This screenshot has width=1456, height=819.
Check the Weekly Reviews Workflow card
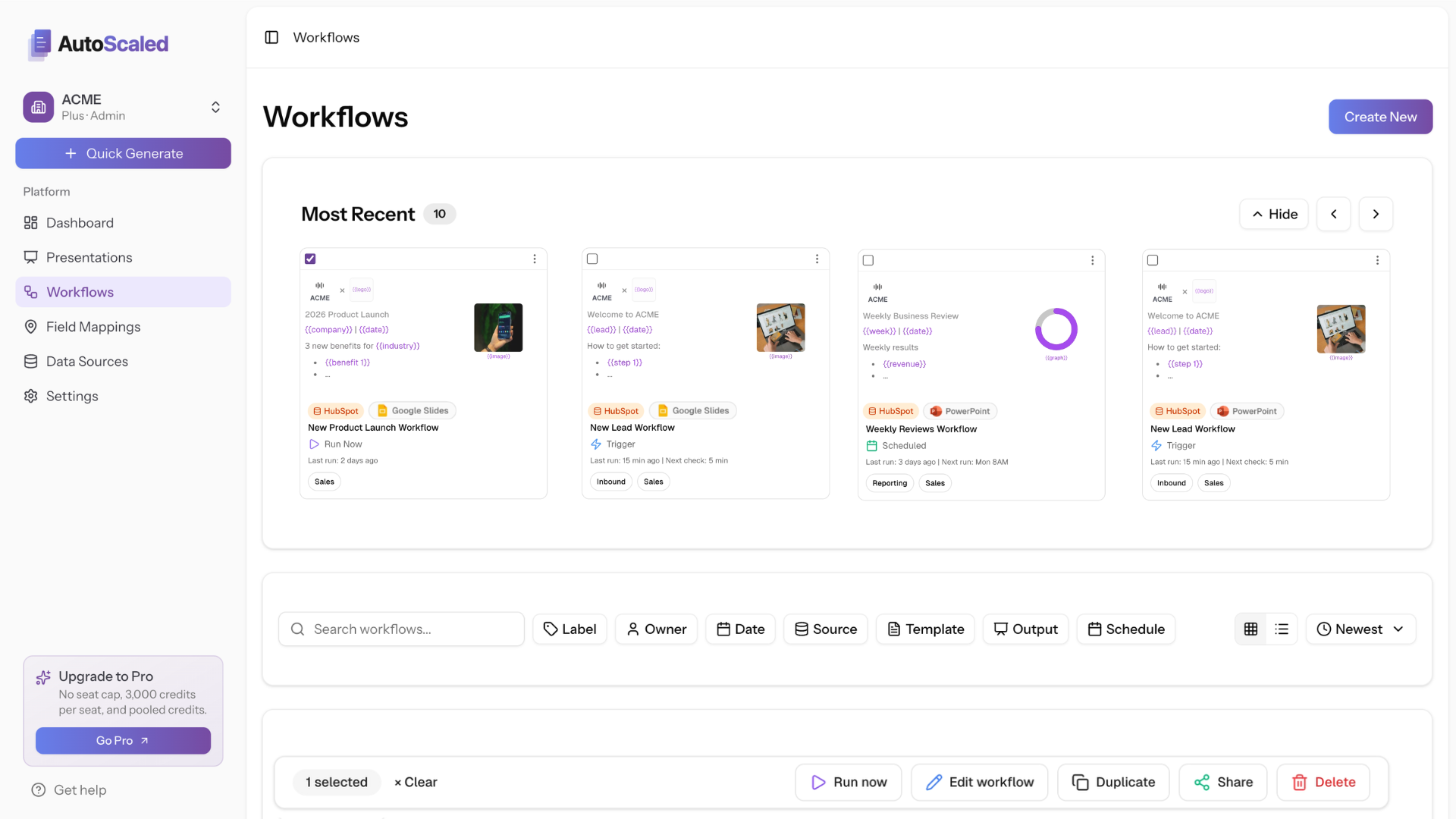[x=868, y=260]
